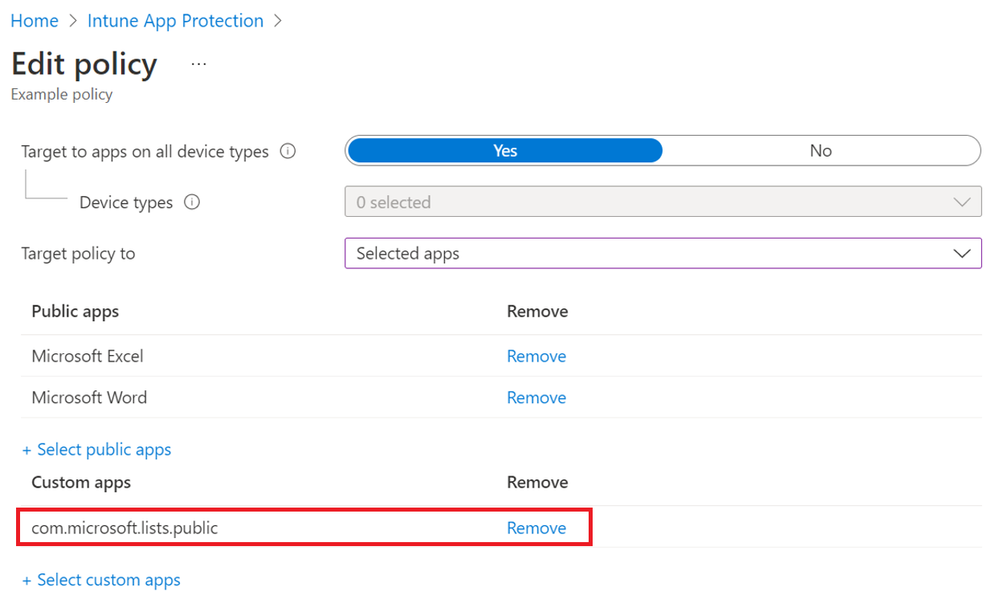Go to the Home breadcrumb
Viewport: 999px width, 608px height.
[x=34, y=21]
